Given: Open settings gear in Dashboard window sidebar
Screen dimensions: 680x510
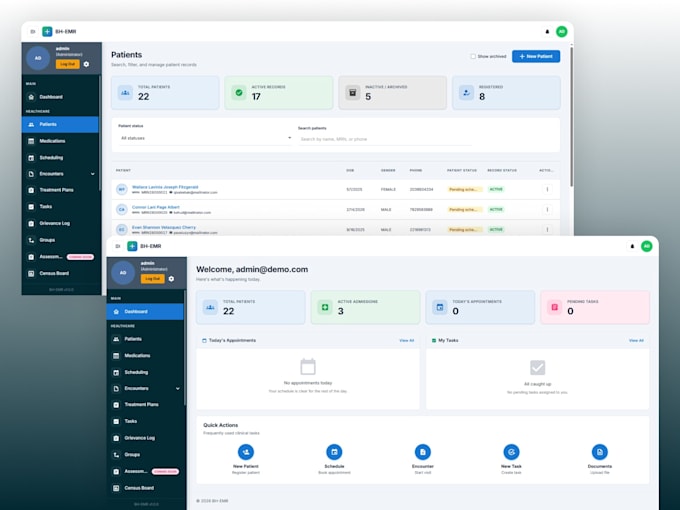Looking at the screenshot, I should (171, 279).
